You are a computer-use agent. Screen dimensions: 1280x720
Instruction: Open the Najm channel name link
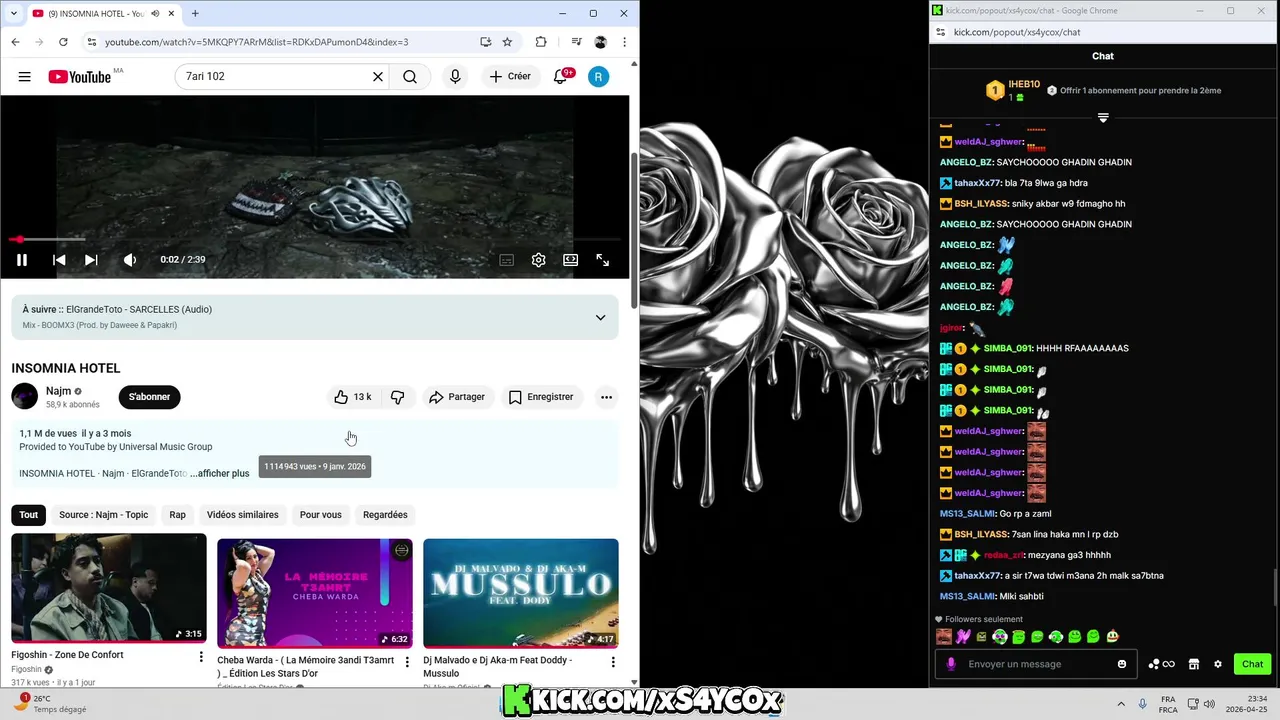point(58,391)
